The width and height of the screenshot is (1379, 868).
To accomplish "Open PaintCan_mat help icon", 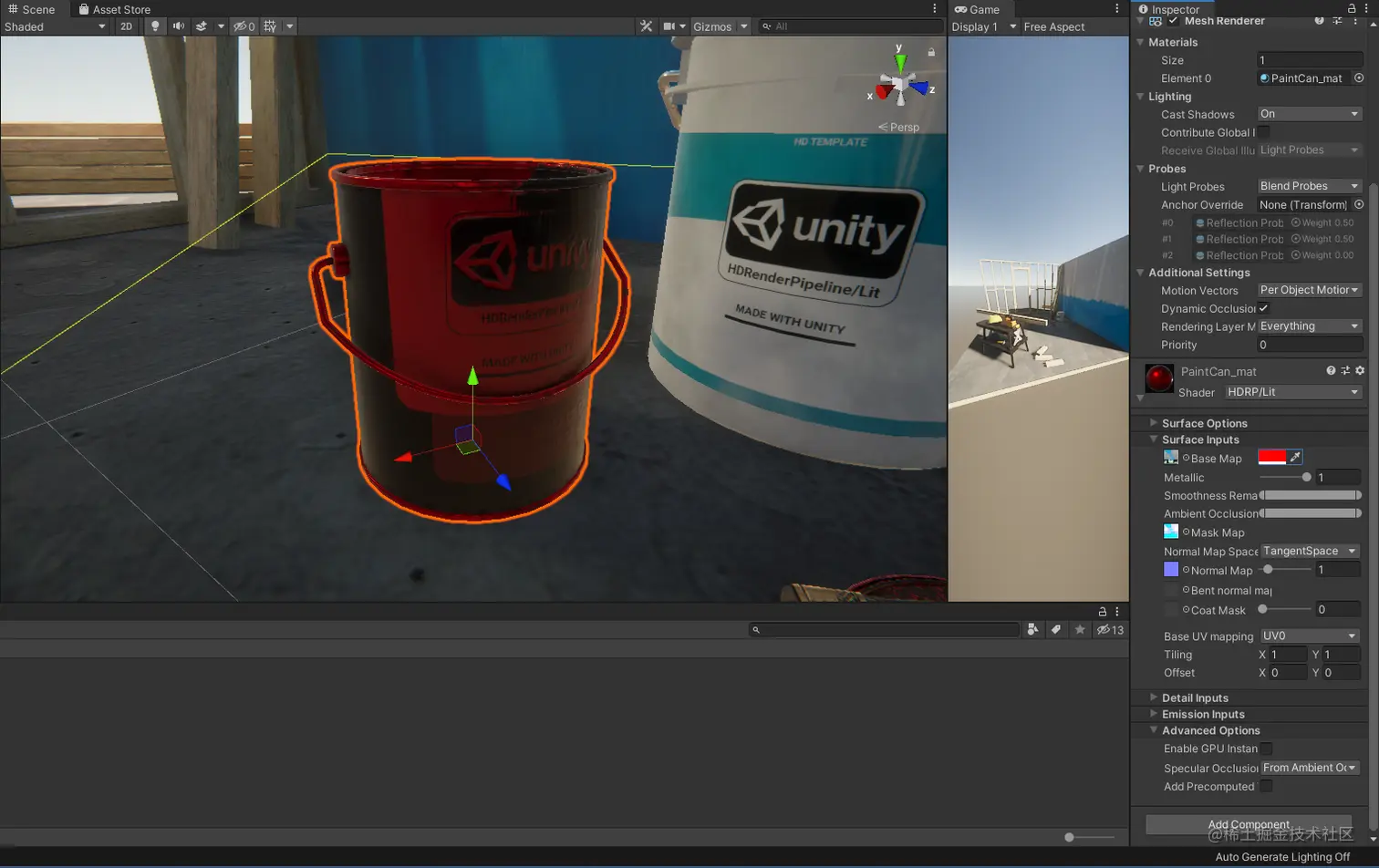I will 1331,370.
